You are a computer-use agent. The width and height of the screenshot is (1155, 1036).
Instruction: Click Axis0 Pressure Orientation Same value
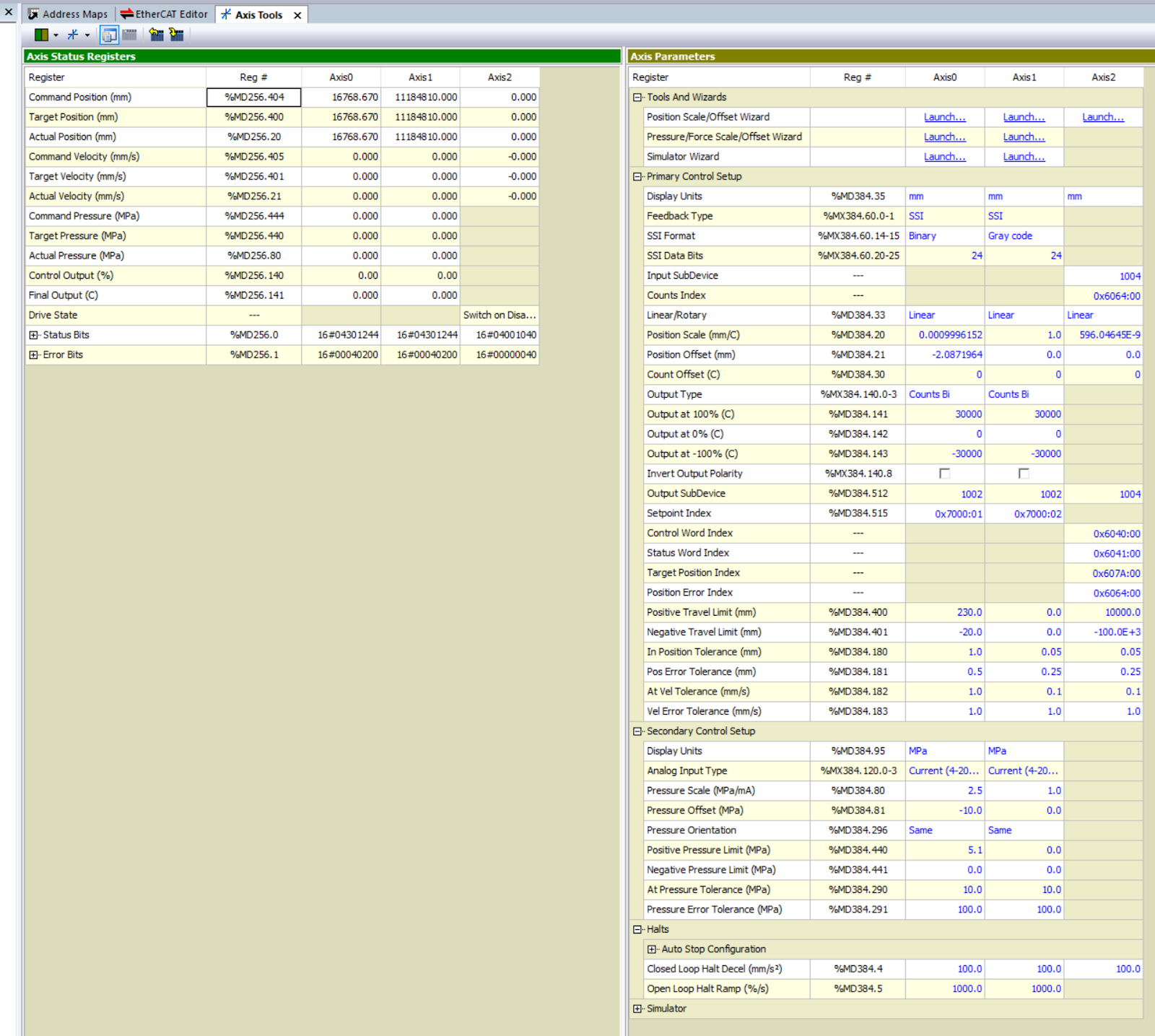tap(945, 830)
